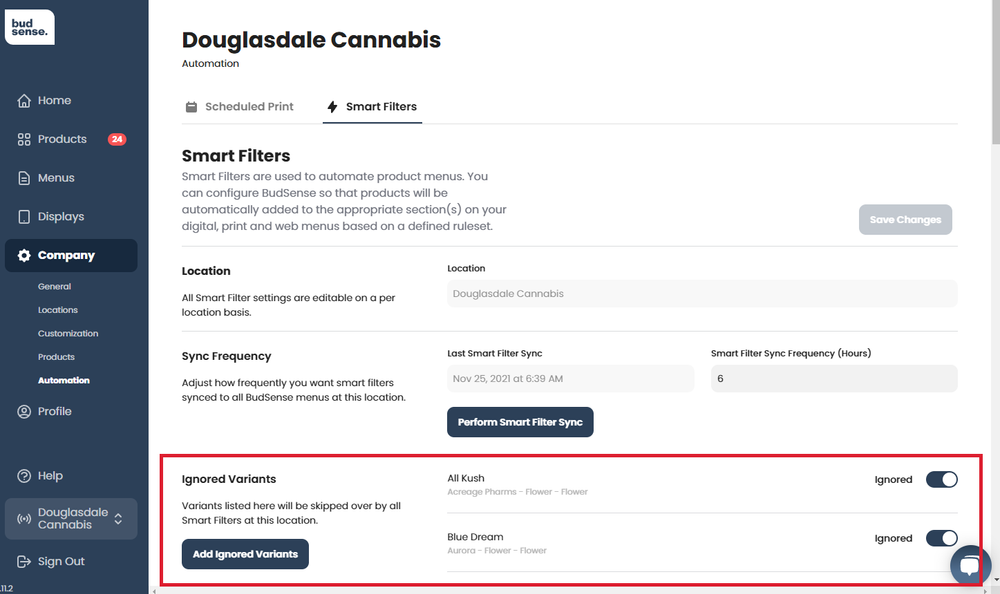Click the Sign Out icon

click(x=24, y=561)
